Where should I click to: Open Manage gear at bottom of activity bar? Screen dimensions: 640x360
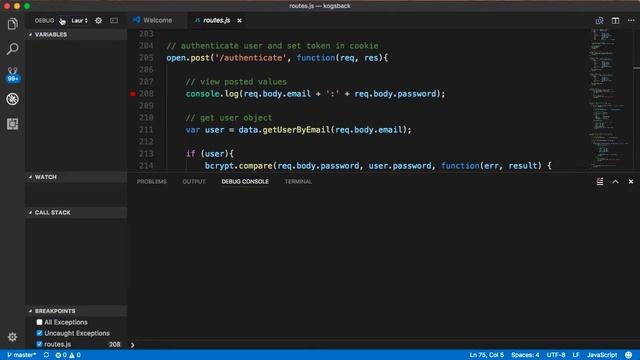[x=12, y=337]
